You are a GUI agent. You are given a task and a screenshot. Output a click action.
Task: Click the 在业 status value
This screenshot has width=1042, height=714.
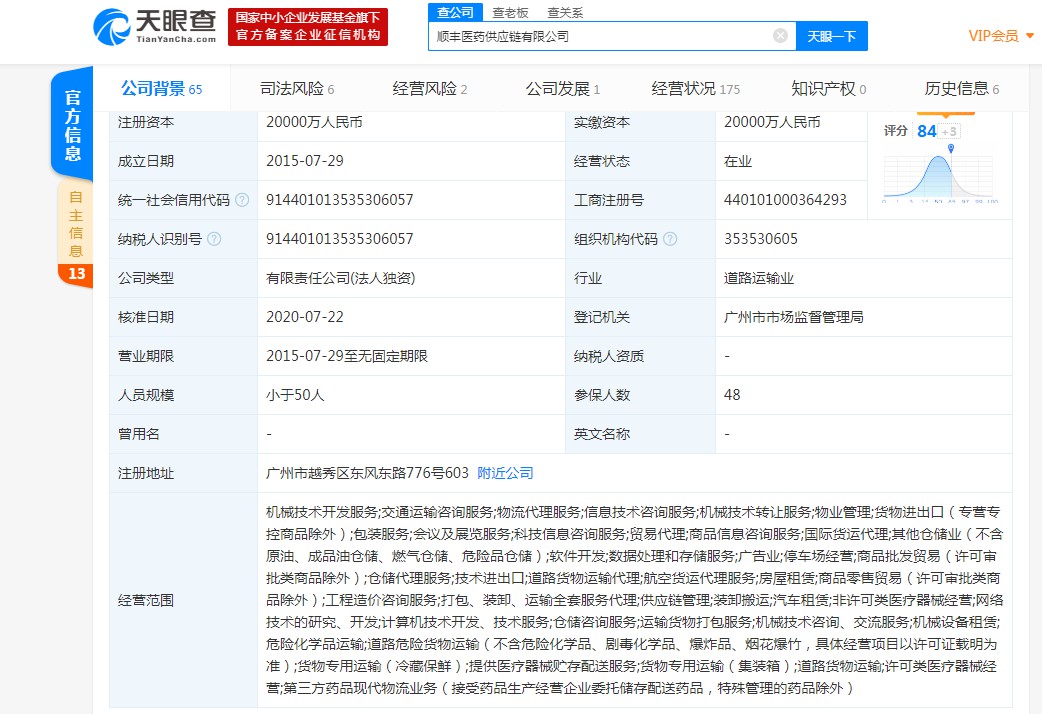click(x=738, y=161)
